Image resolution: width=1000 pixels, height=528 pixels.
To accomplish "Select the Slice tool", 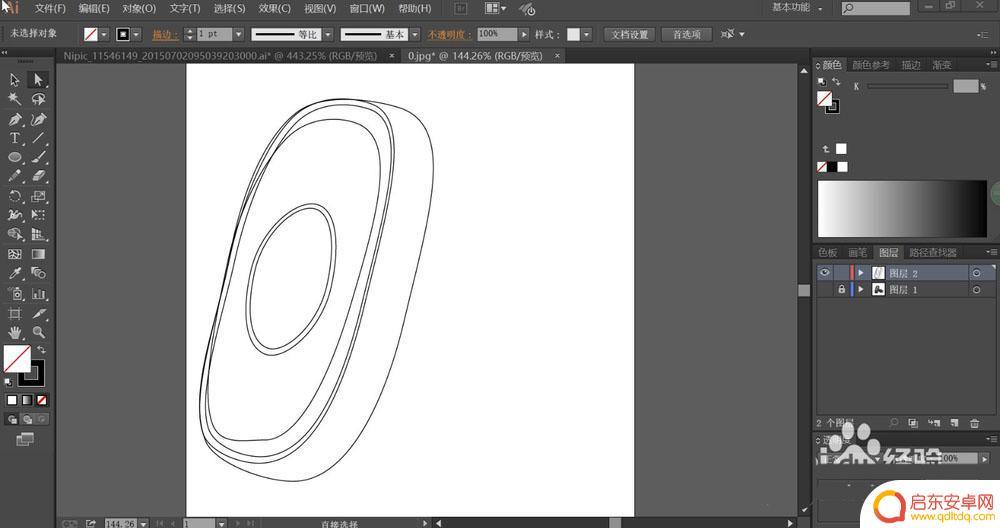I will click(x=38, y=313).
